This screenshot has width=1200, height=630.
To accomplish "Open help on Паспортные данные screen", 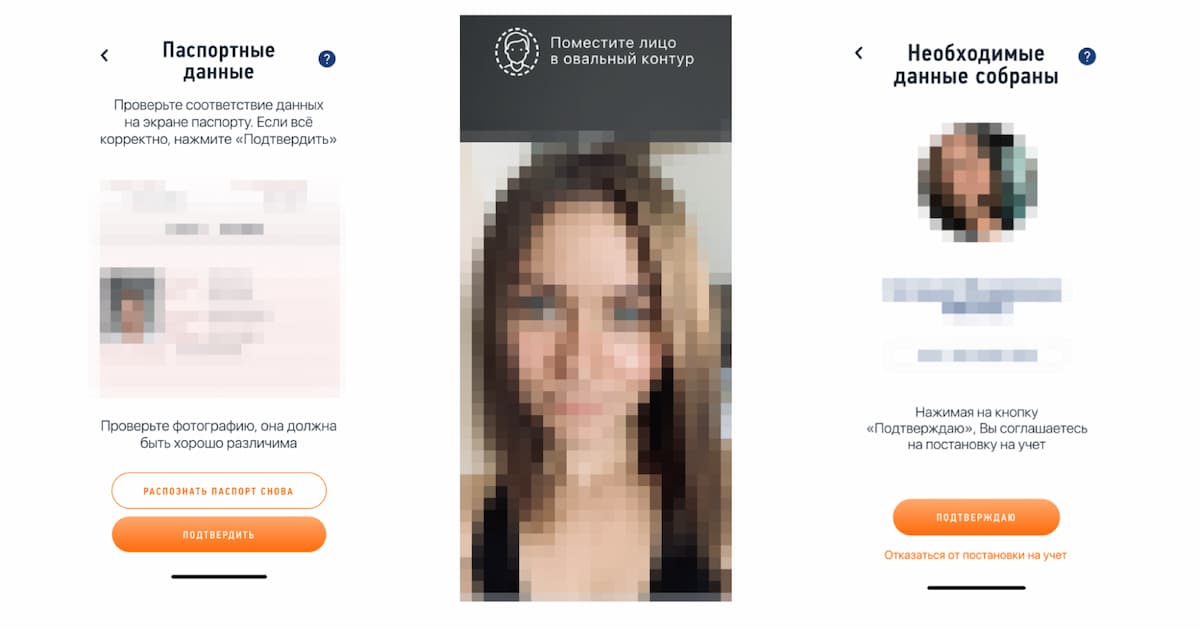I will (x=327, y=59).
